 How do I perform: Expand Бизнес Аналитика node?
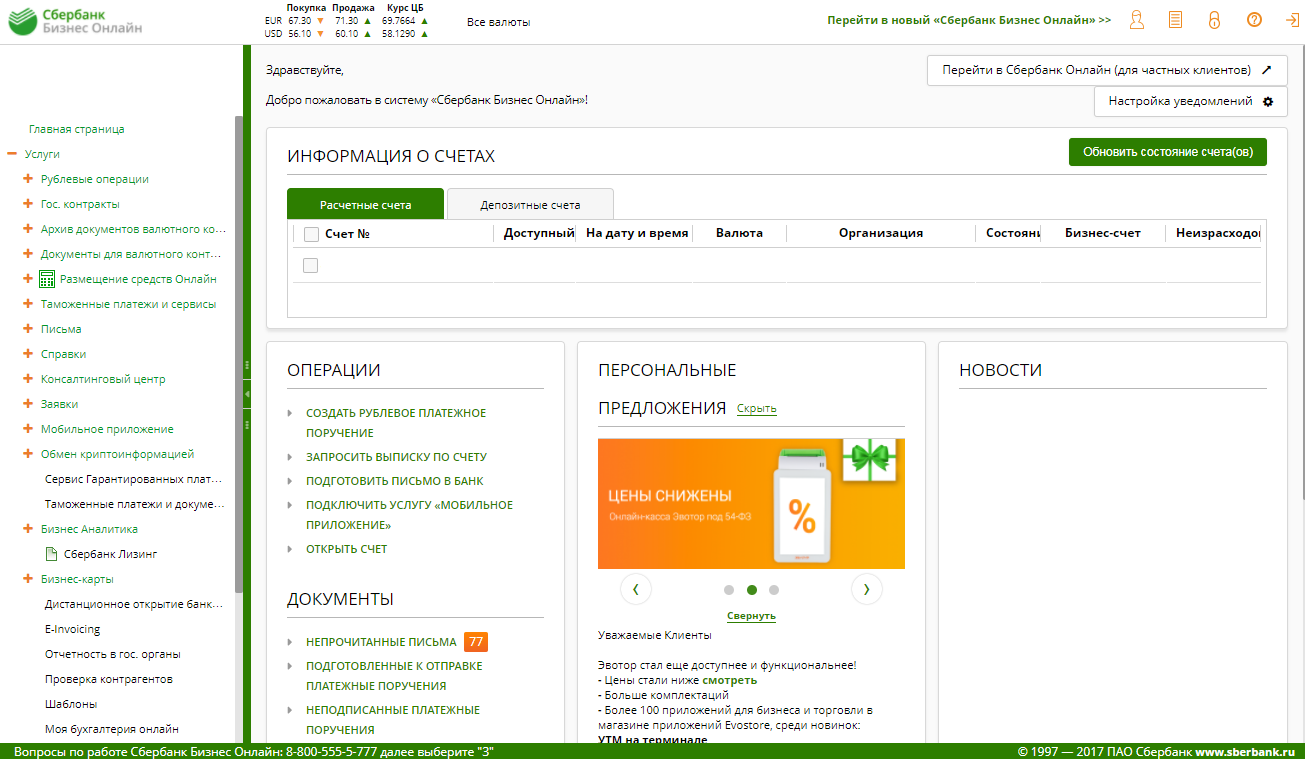point(28,529)
